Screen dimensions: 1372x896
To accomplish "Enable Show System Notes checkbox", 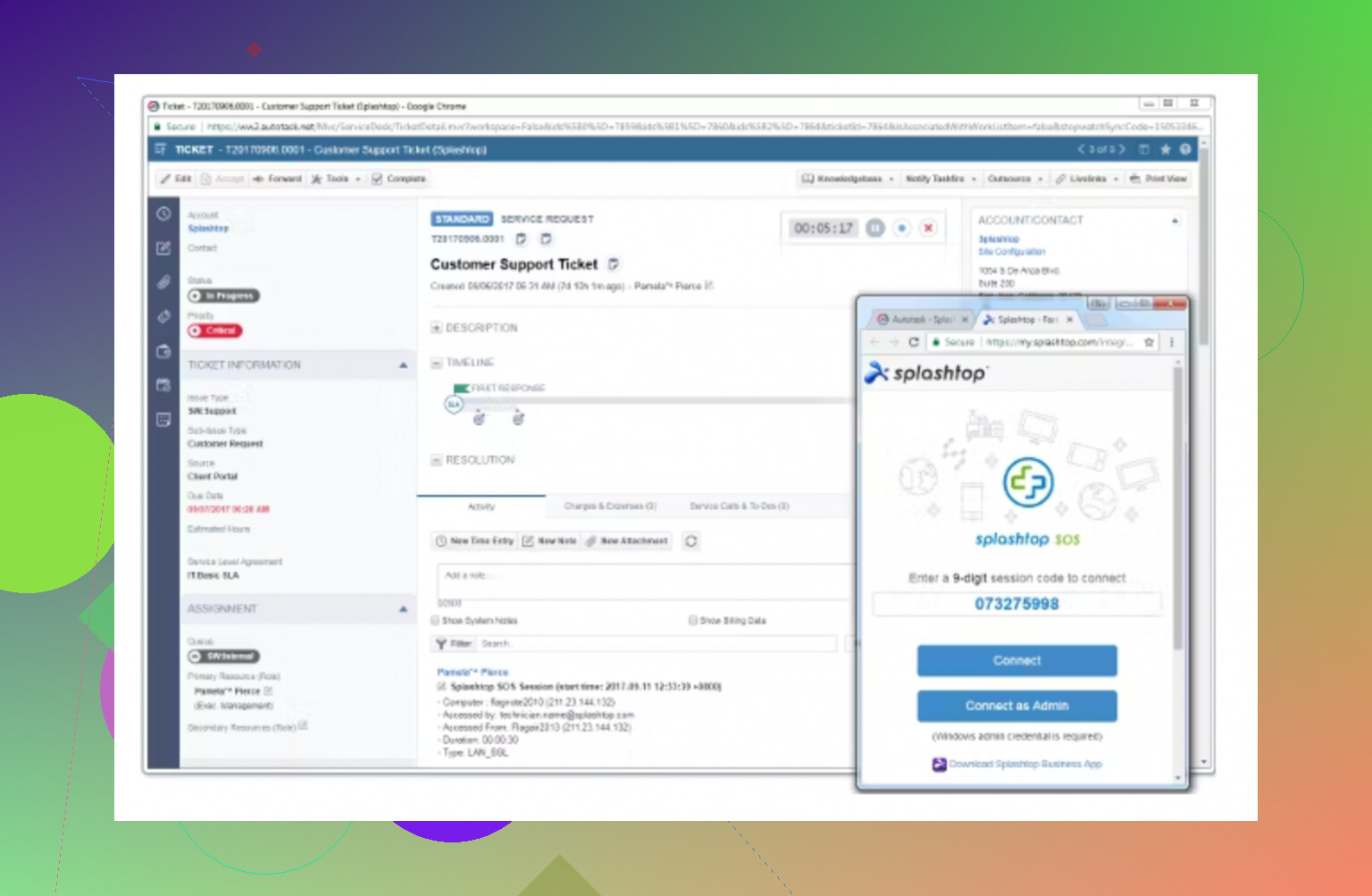I will (x=436, y=620).
